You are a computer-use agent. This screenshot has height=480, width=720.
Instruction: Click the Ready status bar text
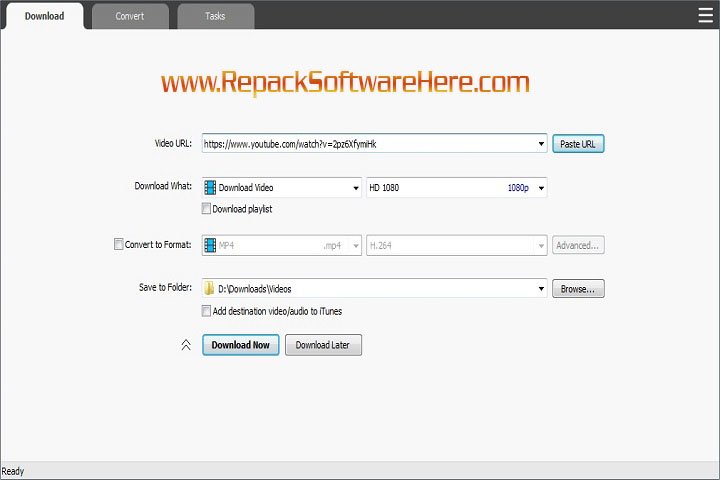point(13,471)
